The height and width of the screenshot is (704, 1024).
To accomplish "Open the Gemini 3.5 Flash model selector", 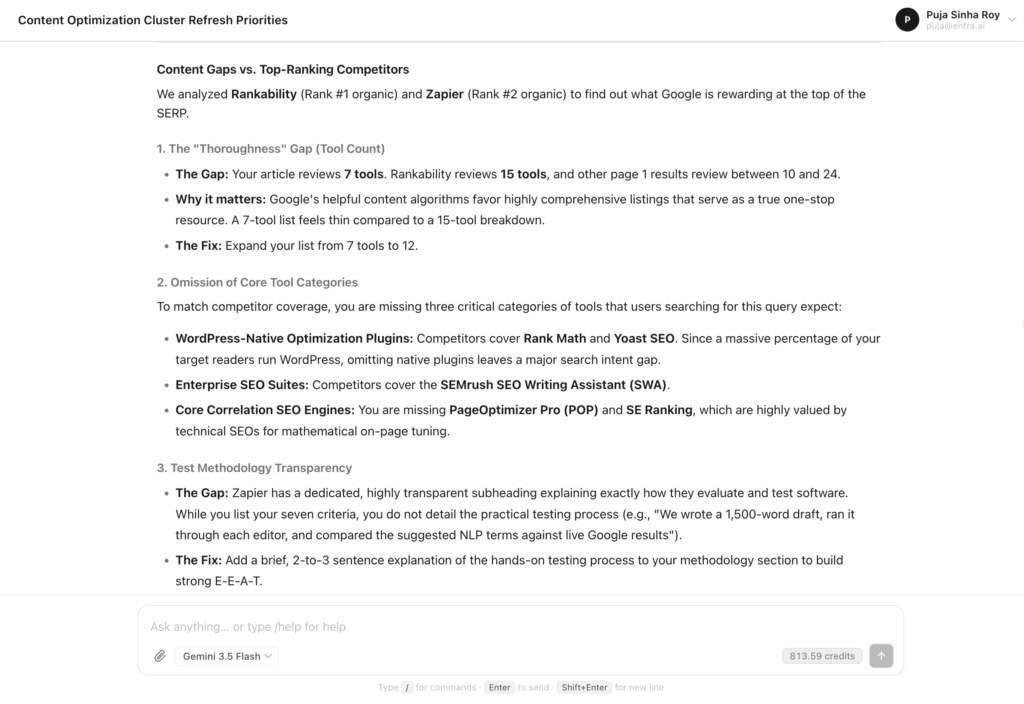I will [226, 656].
